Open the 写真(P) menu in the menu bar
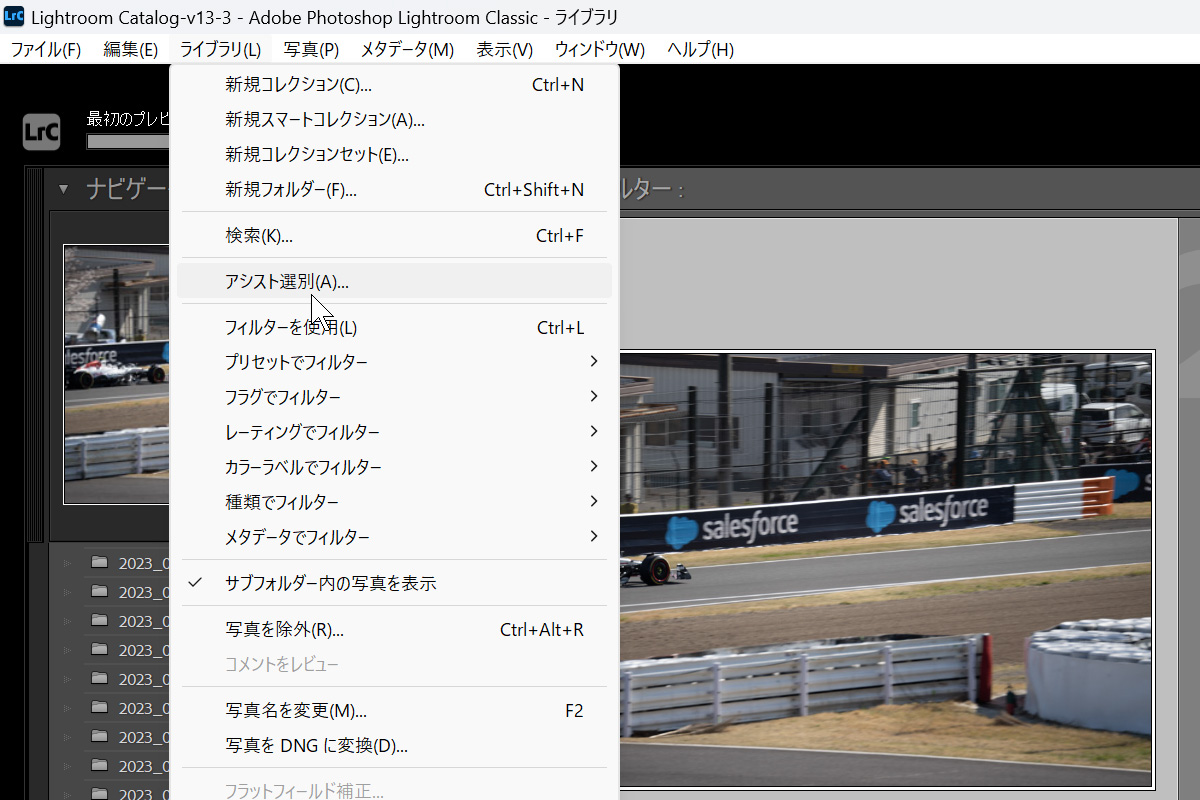 (311, 50)
